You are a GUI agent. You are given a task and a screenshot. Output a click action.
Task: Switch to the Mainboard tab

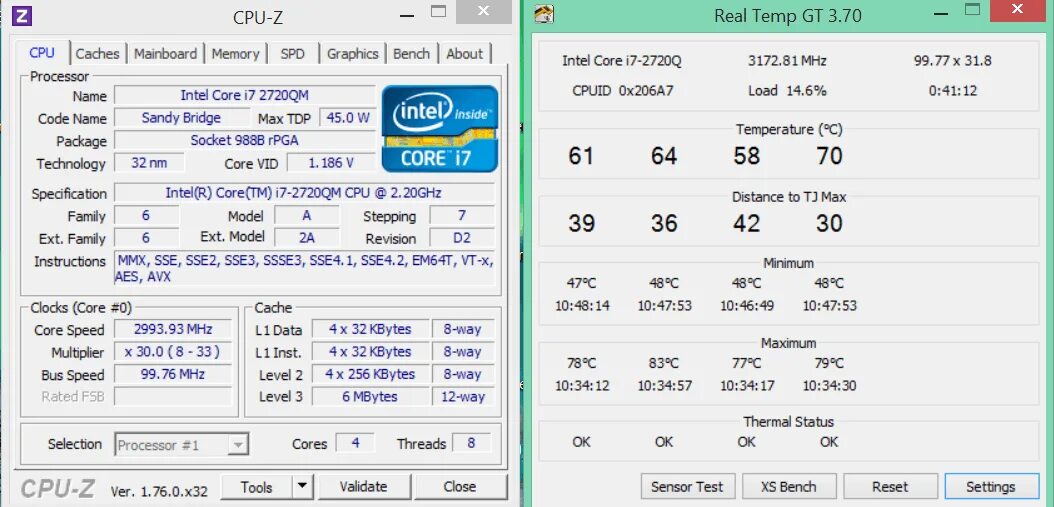click(165, 54)
